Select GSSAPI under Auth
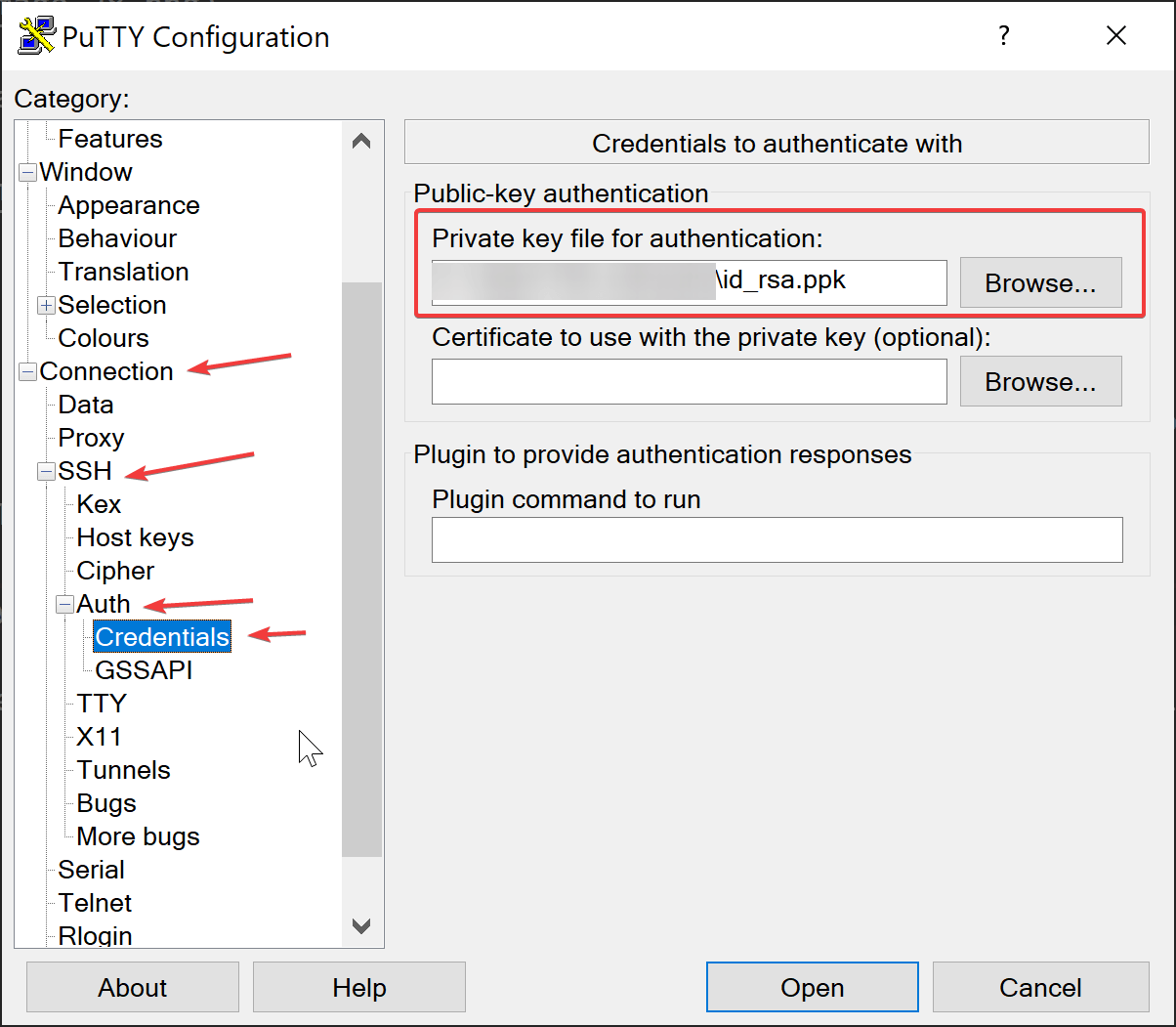 click(x=144, y=670)
